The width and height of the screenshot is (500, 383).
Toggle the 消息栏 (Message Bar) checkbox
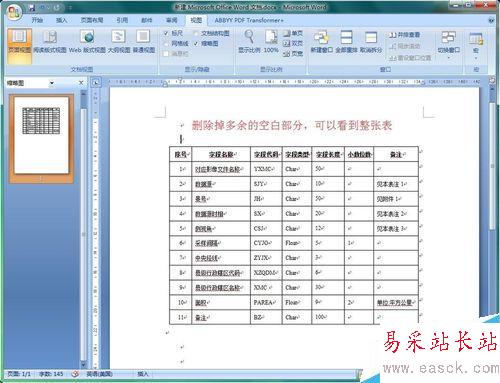(166, 53)
